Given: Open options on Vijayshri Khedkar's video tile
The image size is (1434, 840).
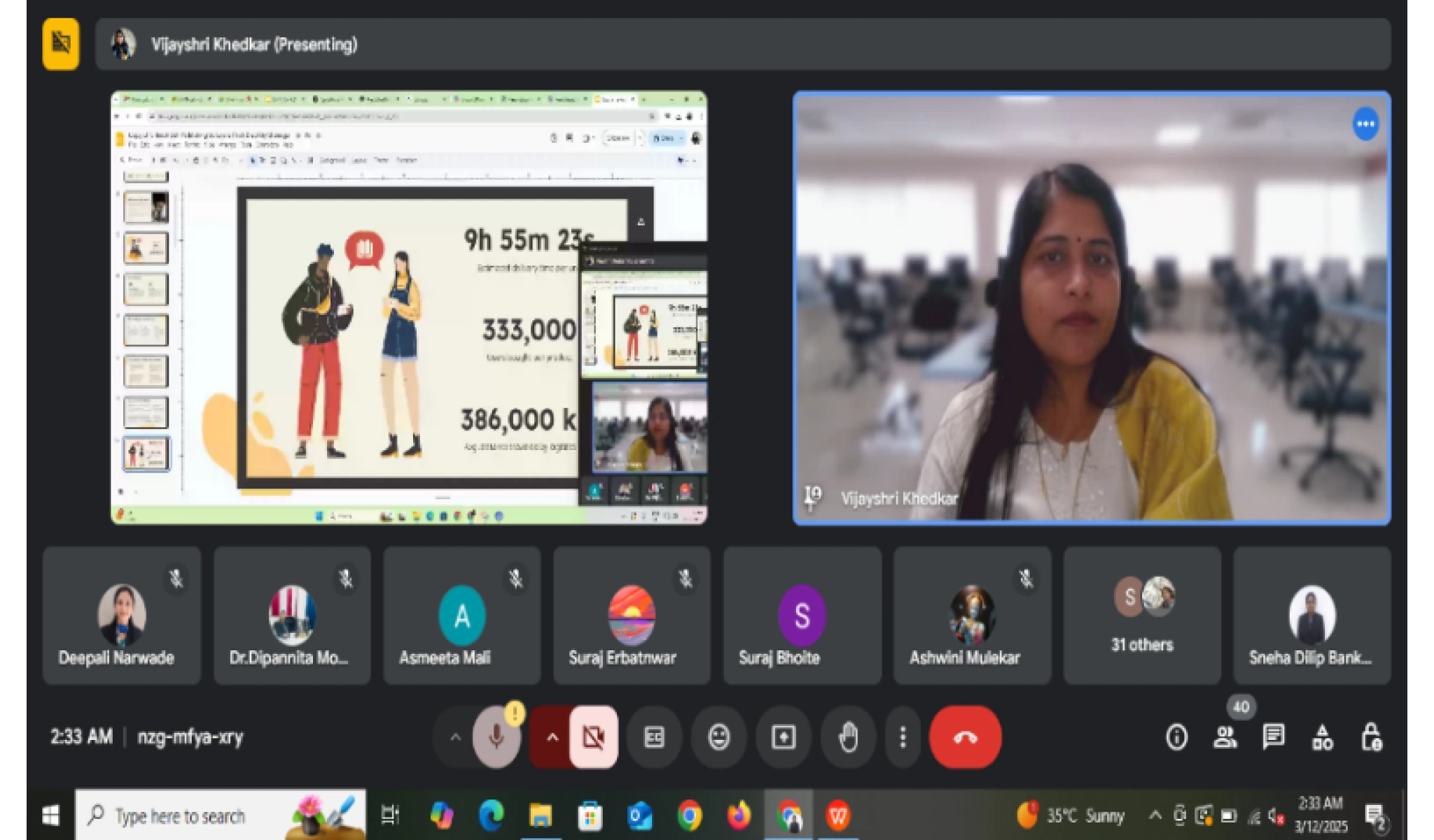Looking at the screenshot, I should tap(1365, 124).
